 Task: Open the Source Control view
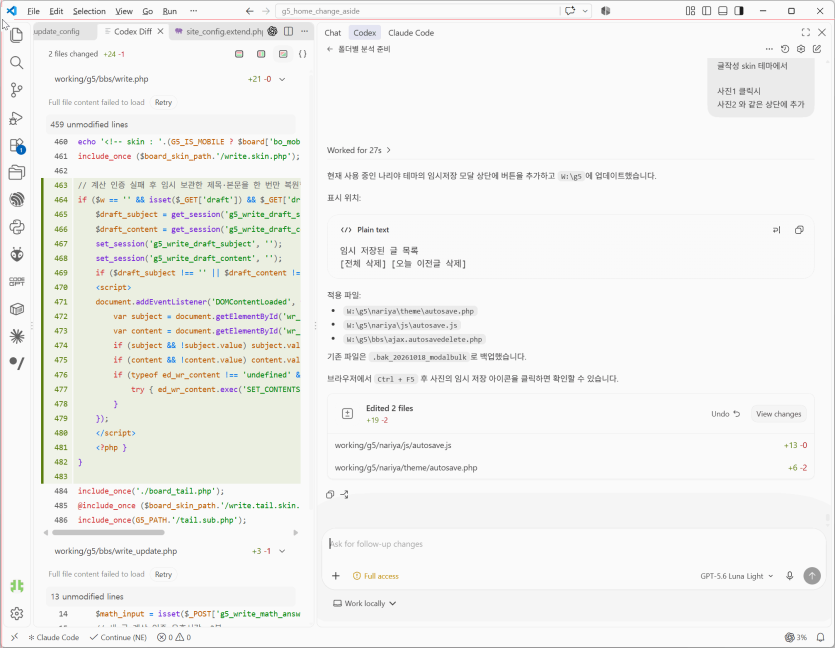[x=17, y=90]
